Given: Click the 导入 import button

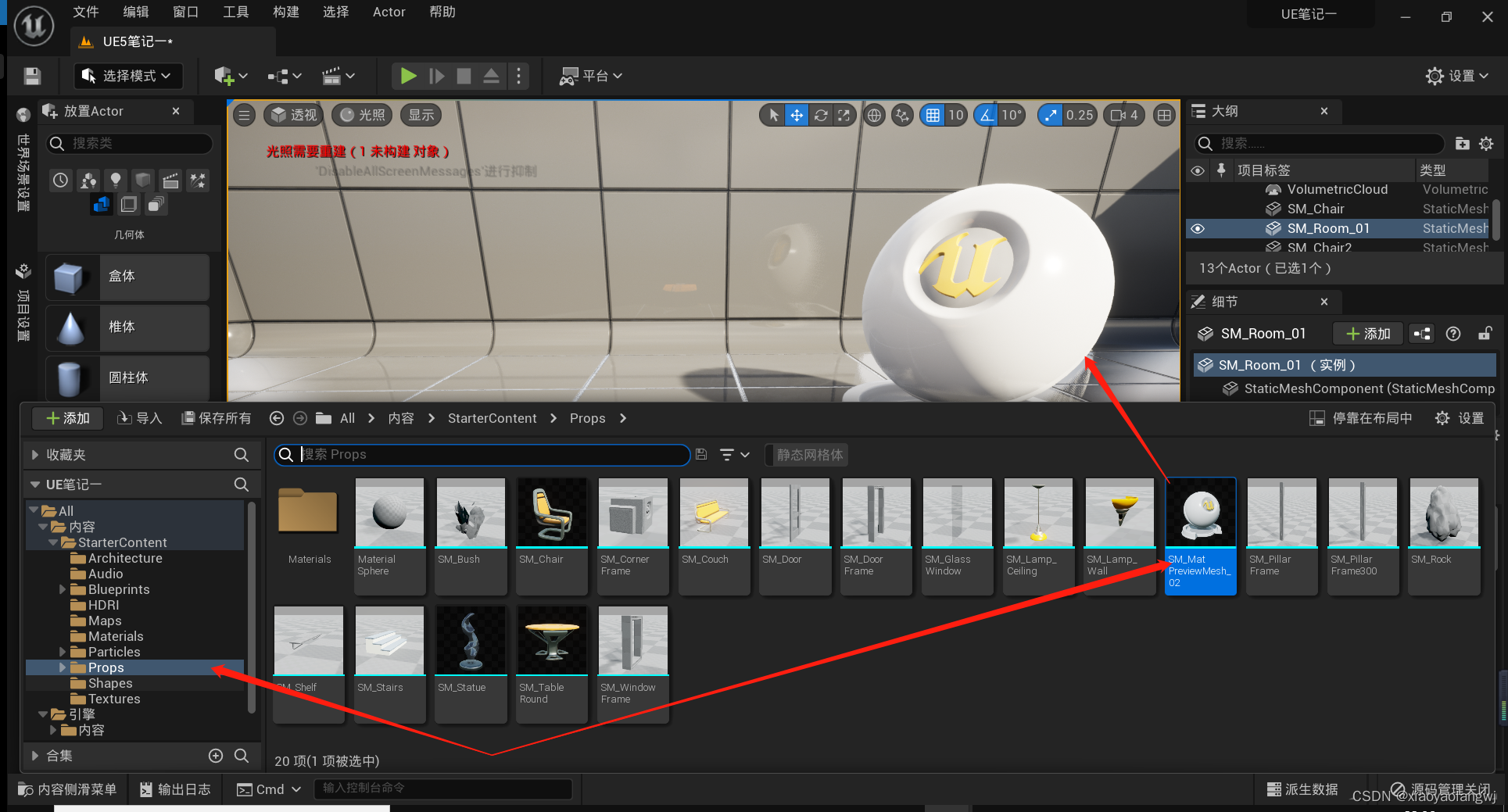Looking at the screenshot, I should tap(139, 419).
